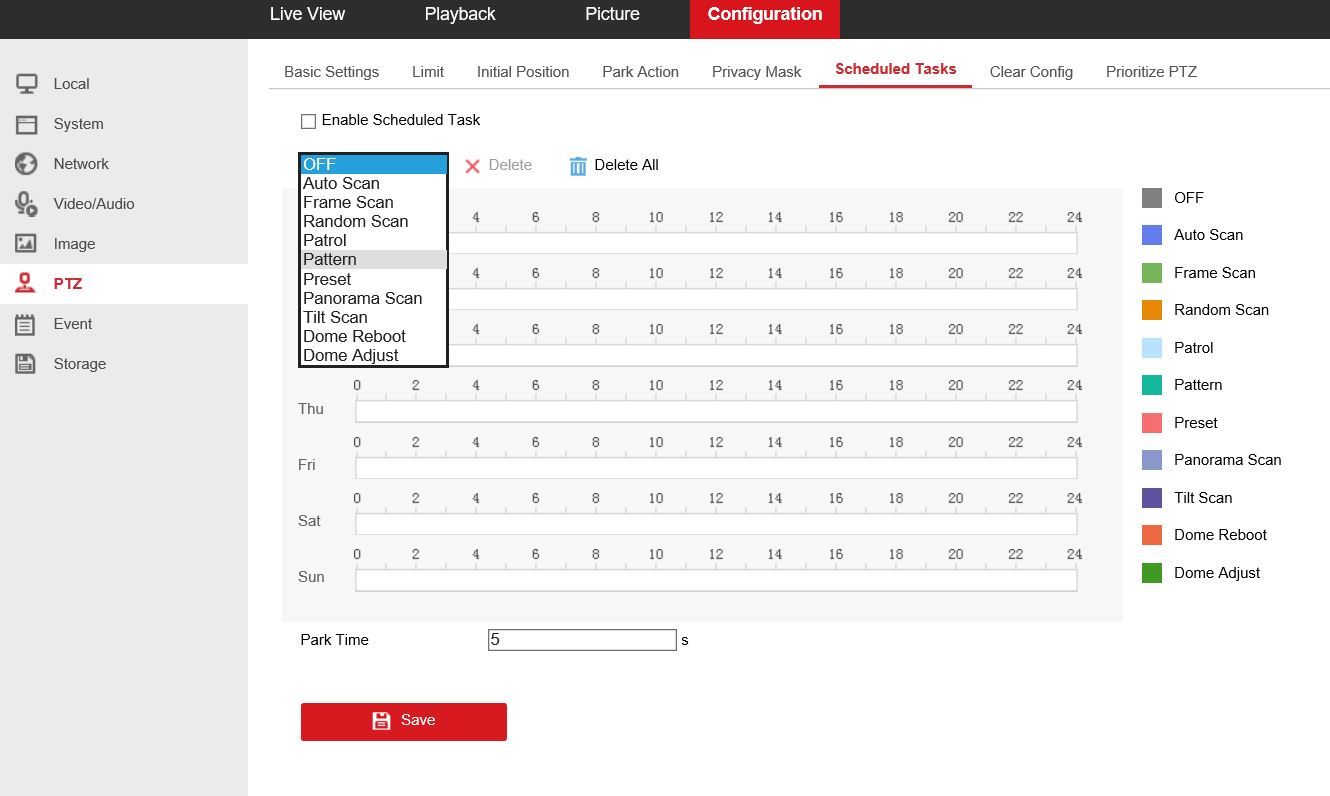Screen dimensions: 1330x796
Task: Click the purple Tilt Scan legend swatch
Action: tap(1152, 498)
